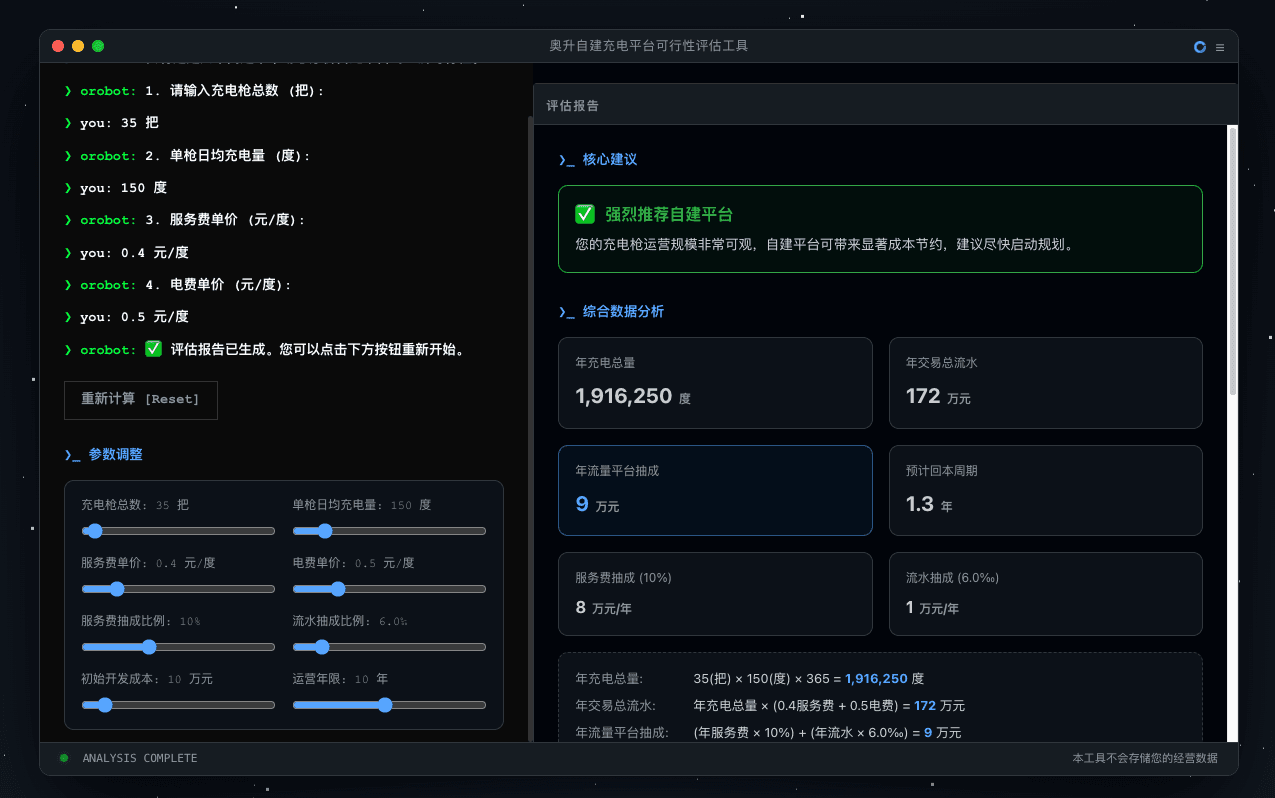
Task: Select the 服务费抽成 (10%) card
Action: click(x=715, y=594)
